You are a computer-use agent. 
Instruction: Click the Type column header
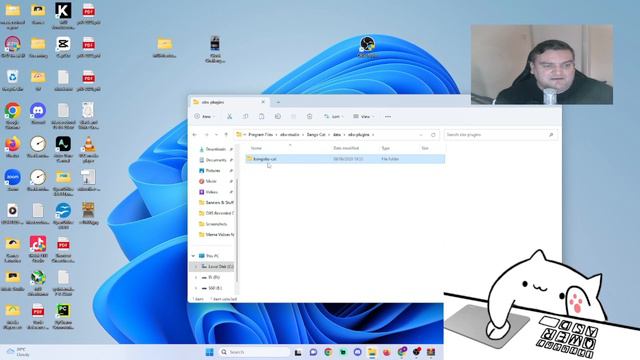385,148
